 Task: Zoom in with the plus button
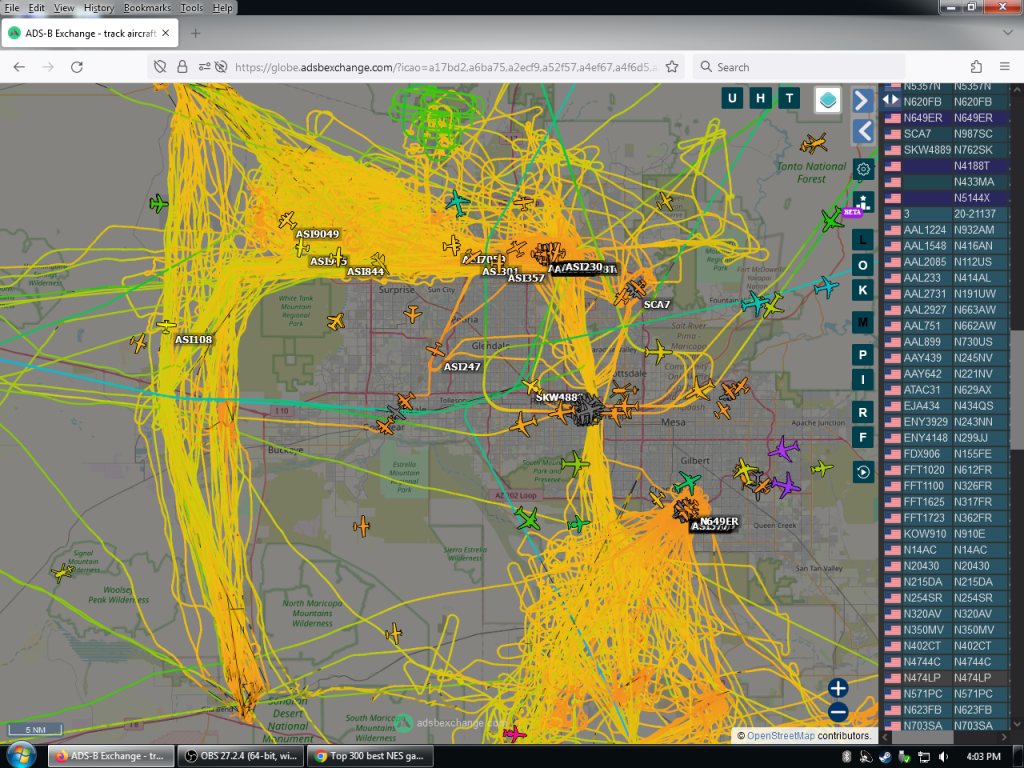(x=838, y=688)
